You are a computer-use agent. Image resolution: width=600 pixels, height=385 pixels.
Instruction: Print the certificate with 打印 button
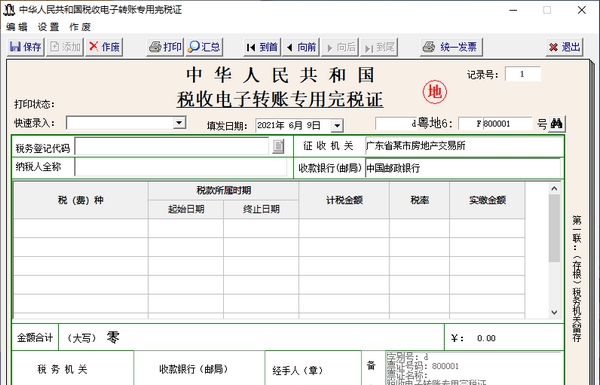click(165, 47)
